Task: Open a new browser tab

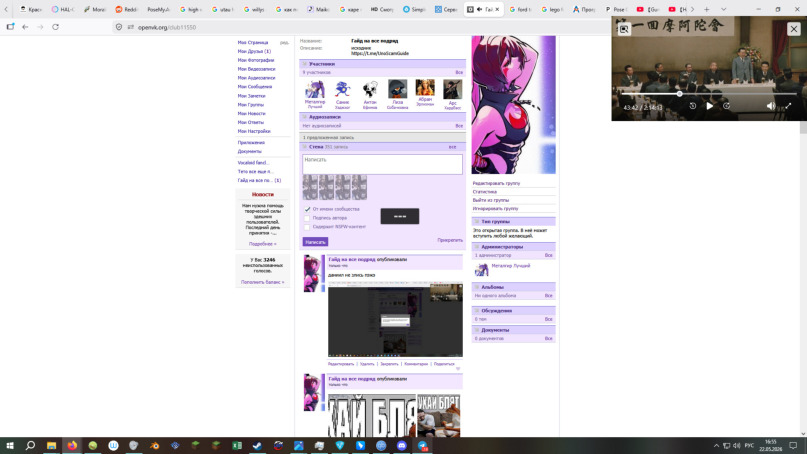Action: point(707,9)
